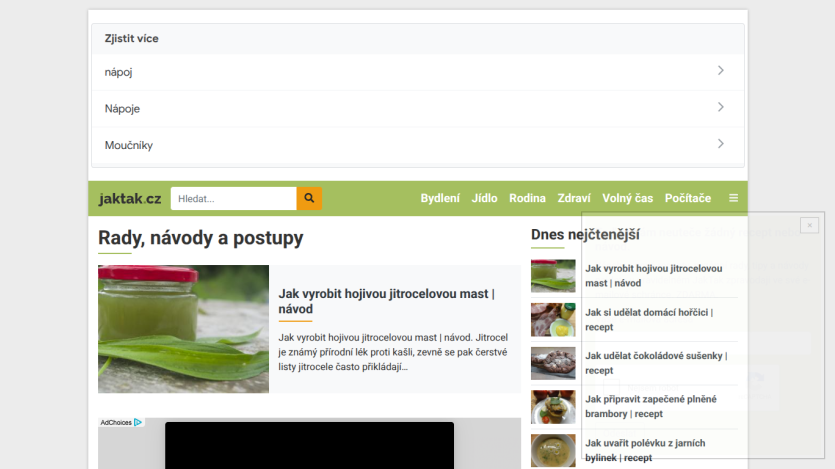835x469 pixels.
Task: Open the Bydlení menu item
Action: click(x=440, y=198)
